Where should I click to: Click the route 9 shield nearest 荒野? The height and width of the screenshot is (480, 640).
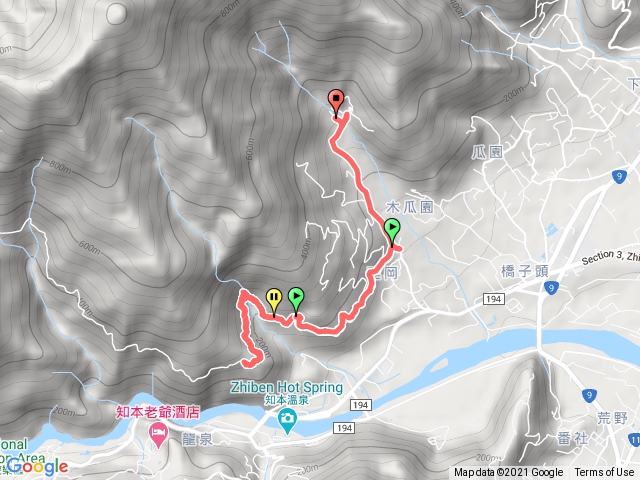(589, 395)
